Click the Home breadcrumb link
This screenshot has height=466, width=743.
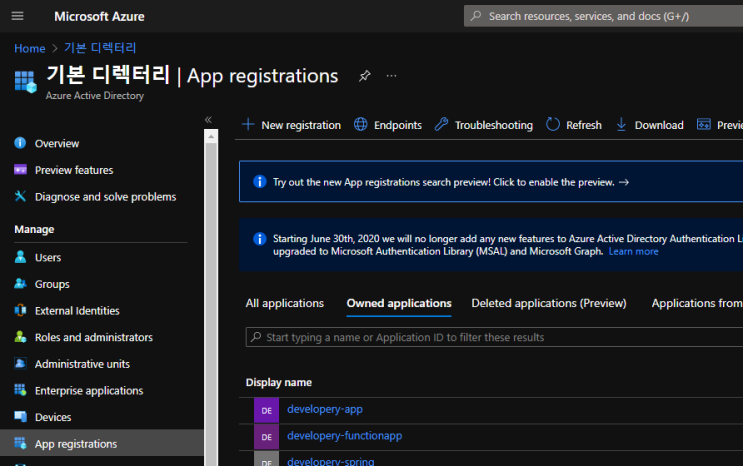tap(29, 48)
